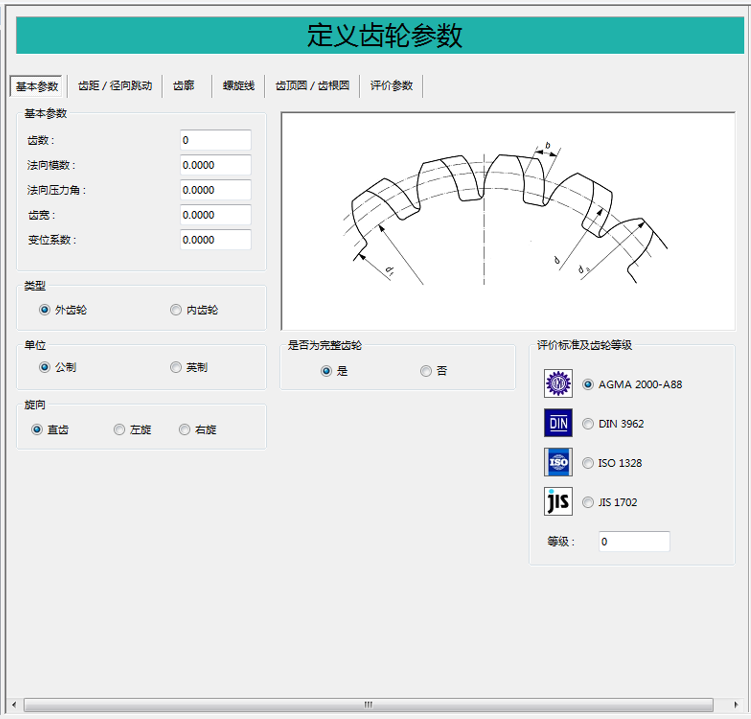Screen dimensions: 751x719
Task: Choose 英制 as the unit
Action: pos(176,367)
